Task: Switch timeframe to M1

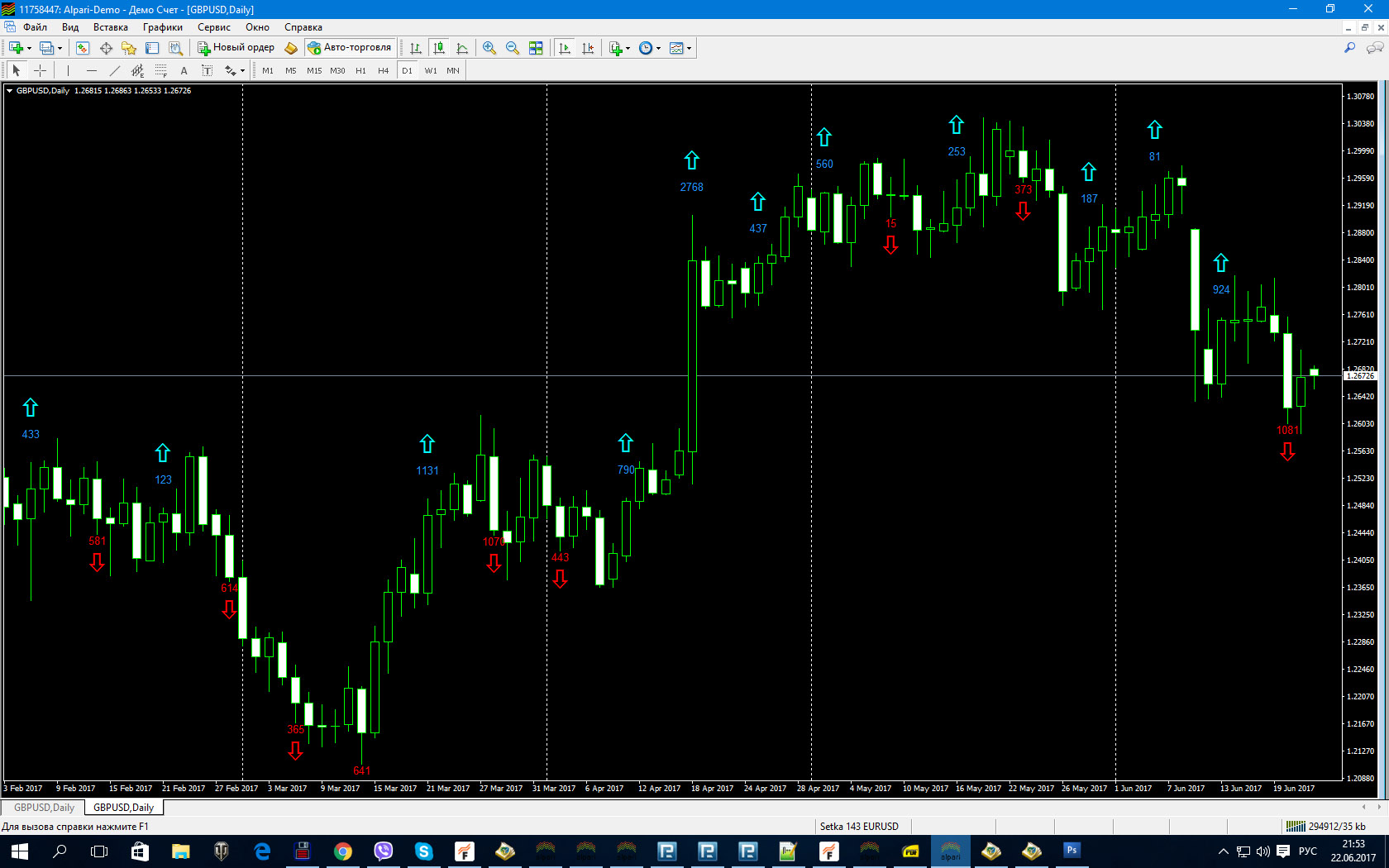Action: click(x=268, y=70)
